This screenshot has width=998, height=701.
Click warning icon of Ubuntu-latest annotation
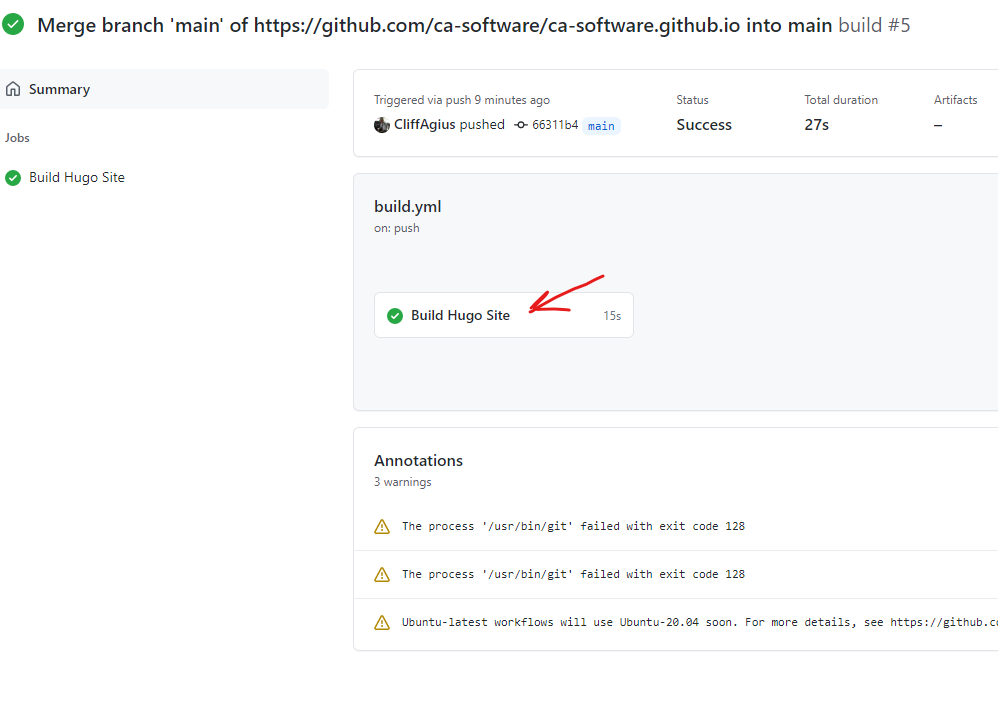pyautogui.click(x=382, y=623)
